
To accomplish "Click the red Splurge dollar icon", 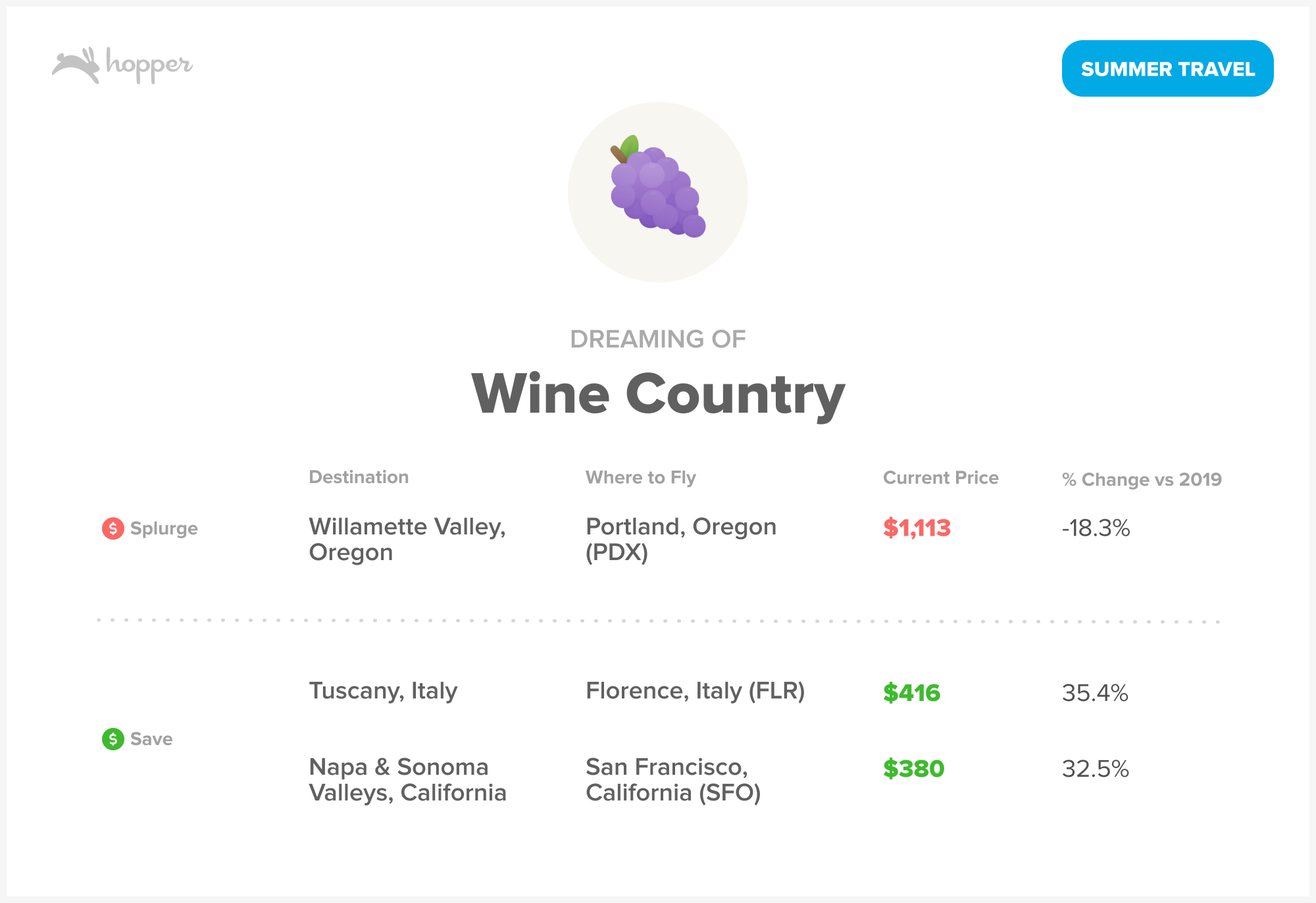I will point(113,529).
